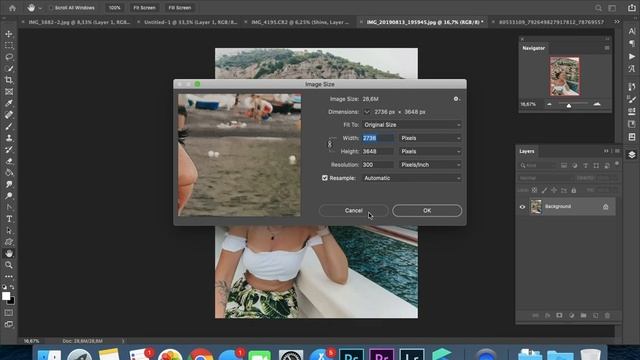Select the Clone Stamp tool
The width and height of the screenshot is (640, 360).
point(9,138)
